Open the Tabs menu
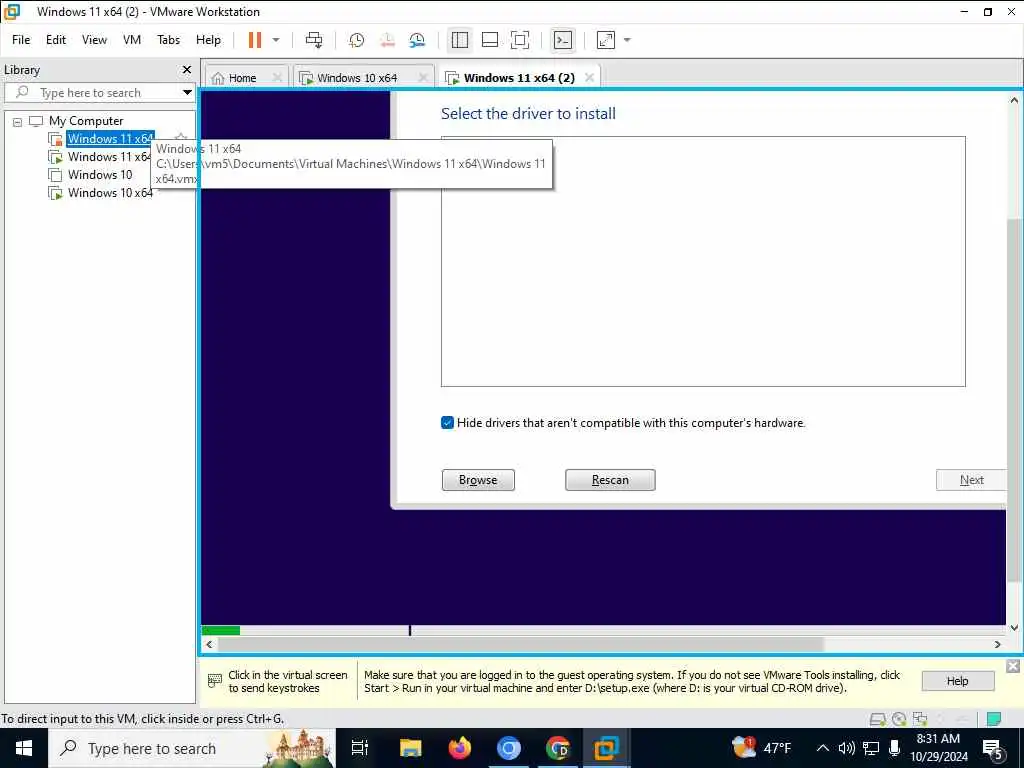This screenshot has height=768, width=1024. (168, 40)
